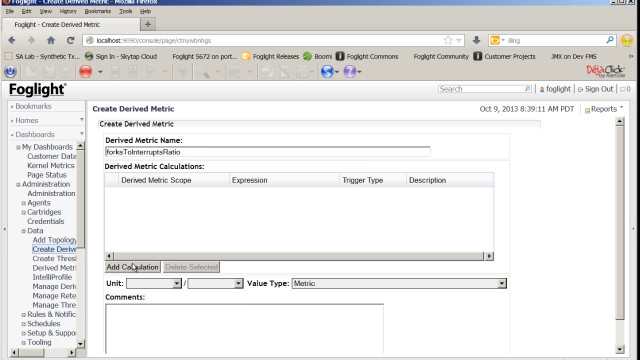Click the DejaClick by AlertSite logo
This screenshot has width=640, height=360.
coord(605,71)
